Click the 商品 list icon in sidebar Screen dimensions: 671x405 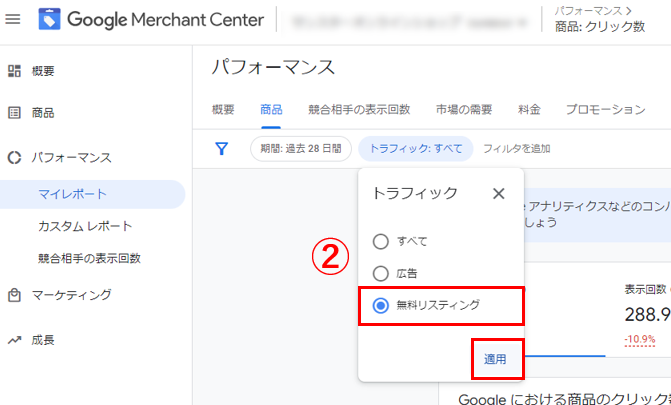[14, 113]
